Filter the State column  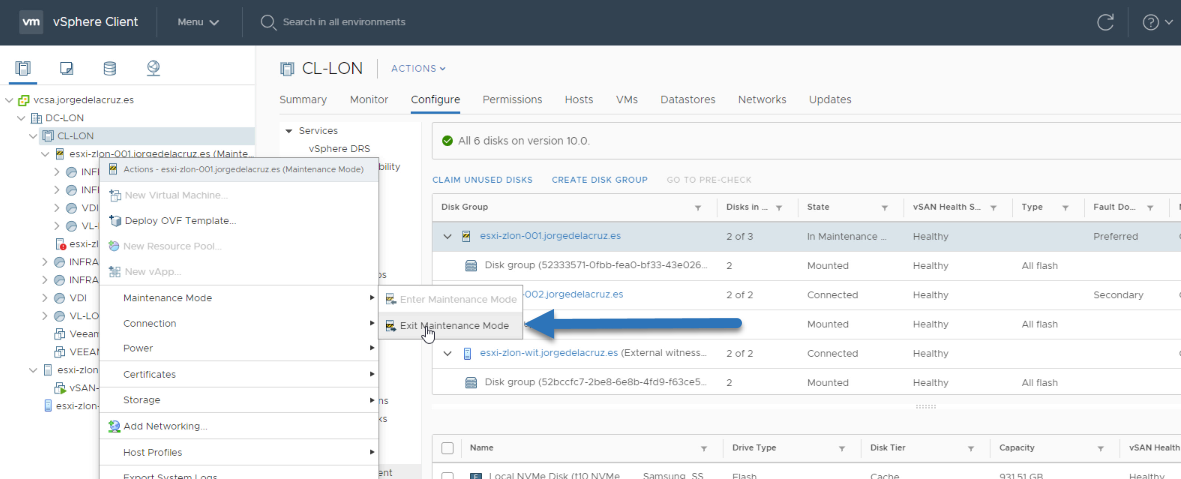(x=886, y=207)
